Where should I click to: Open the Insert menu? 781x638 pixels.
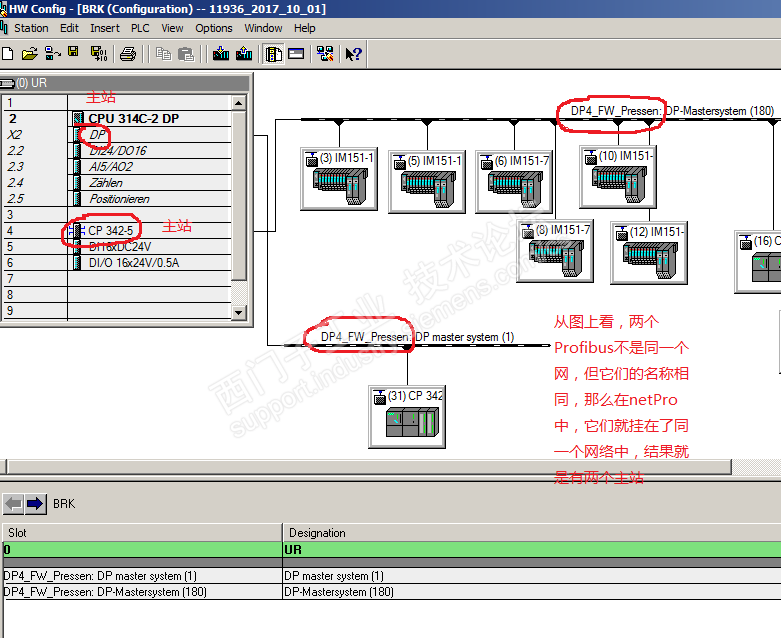tap(105, 28)
